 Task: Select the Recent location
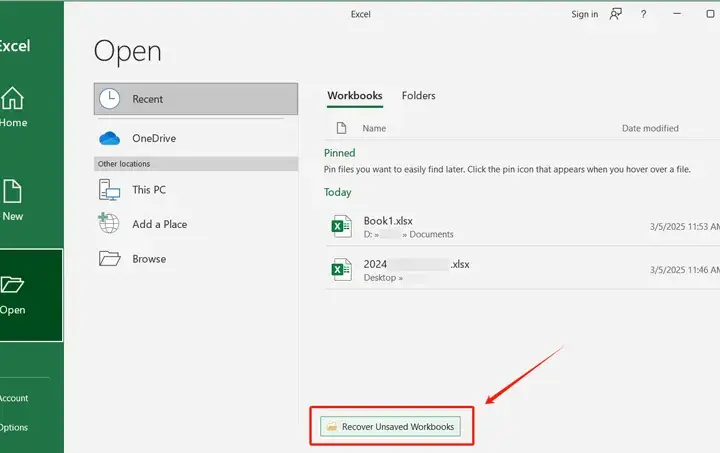click(196, 99)
